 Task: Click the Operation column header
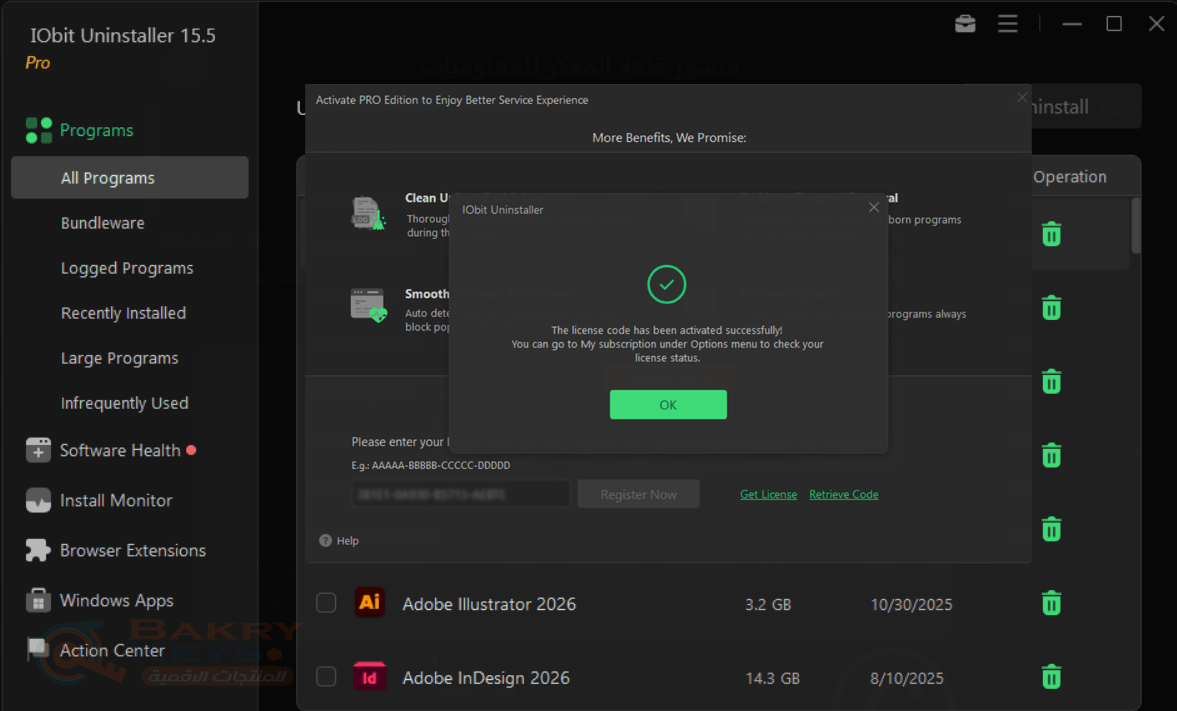pos(1070,177)
